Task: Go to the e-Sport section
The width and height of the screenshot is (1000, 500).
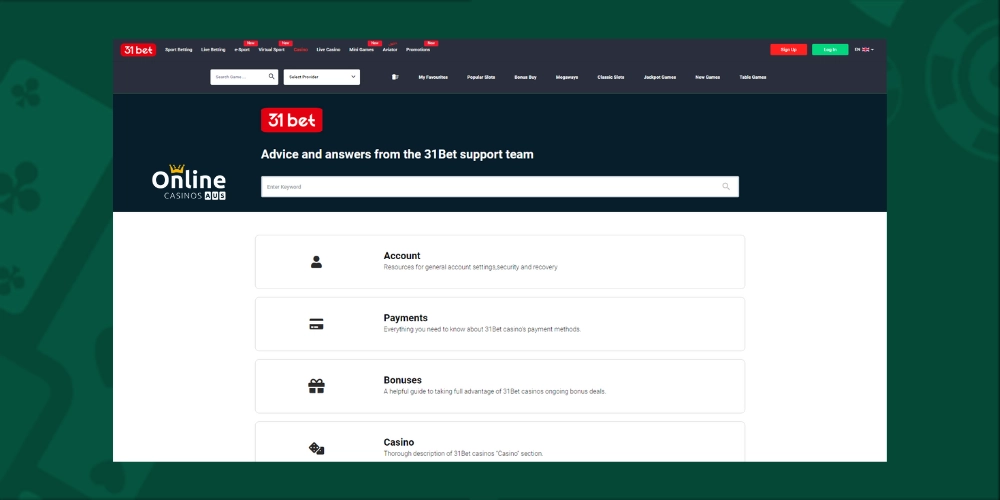Action: (242, 50)
